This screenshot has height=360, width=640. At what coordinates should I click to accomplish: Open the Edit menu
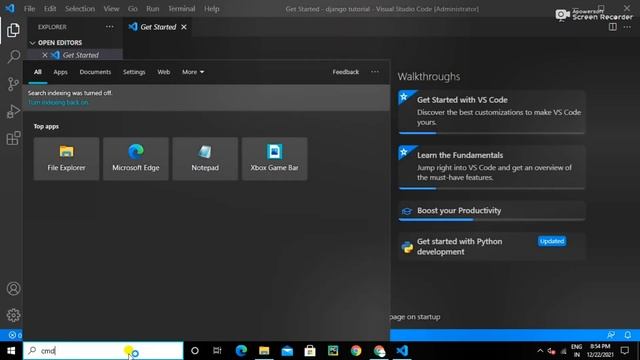click(x=50, y=9)
